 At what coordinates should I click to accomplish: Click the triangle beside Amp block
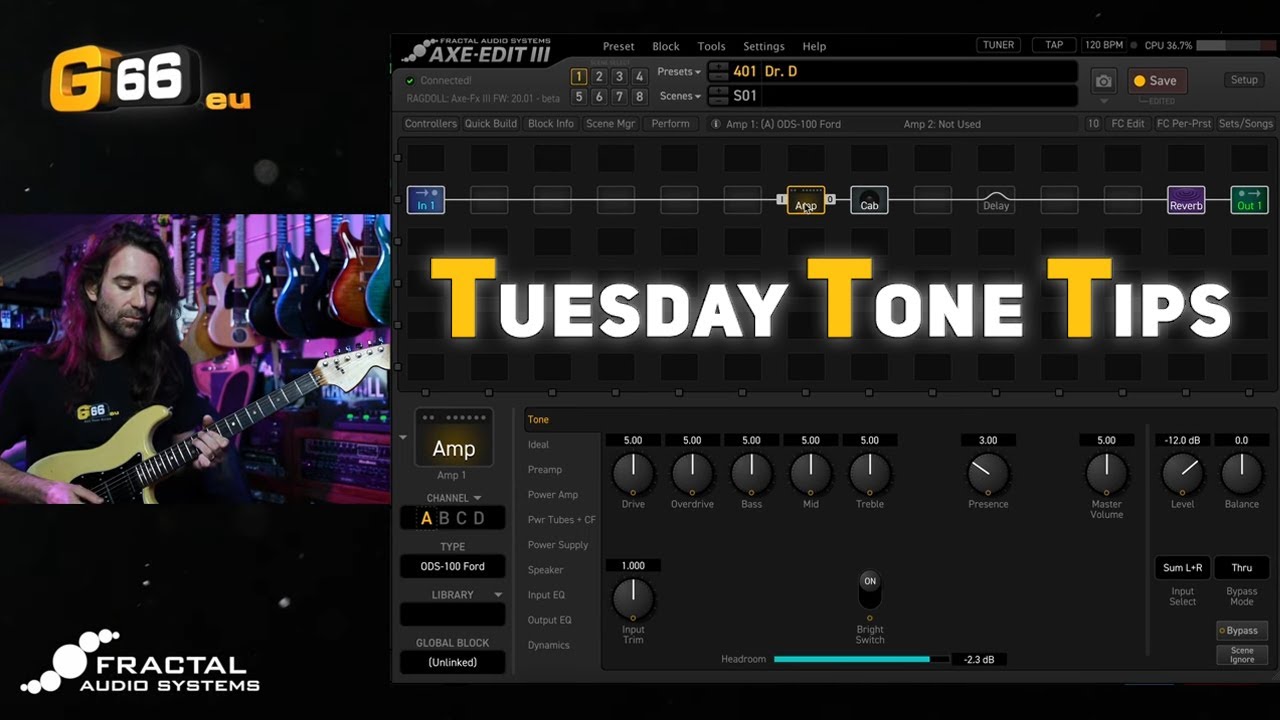[x=403, y=437]
